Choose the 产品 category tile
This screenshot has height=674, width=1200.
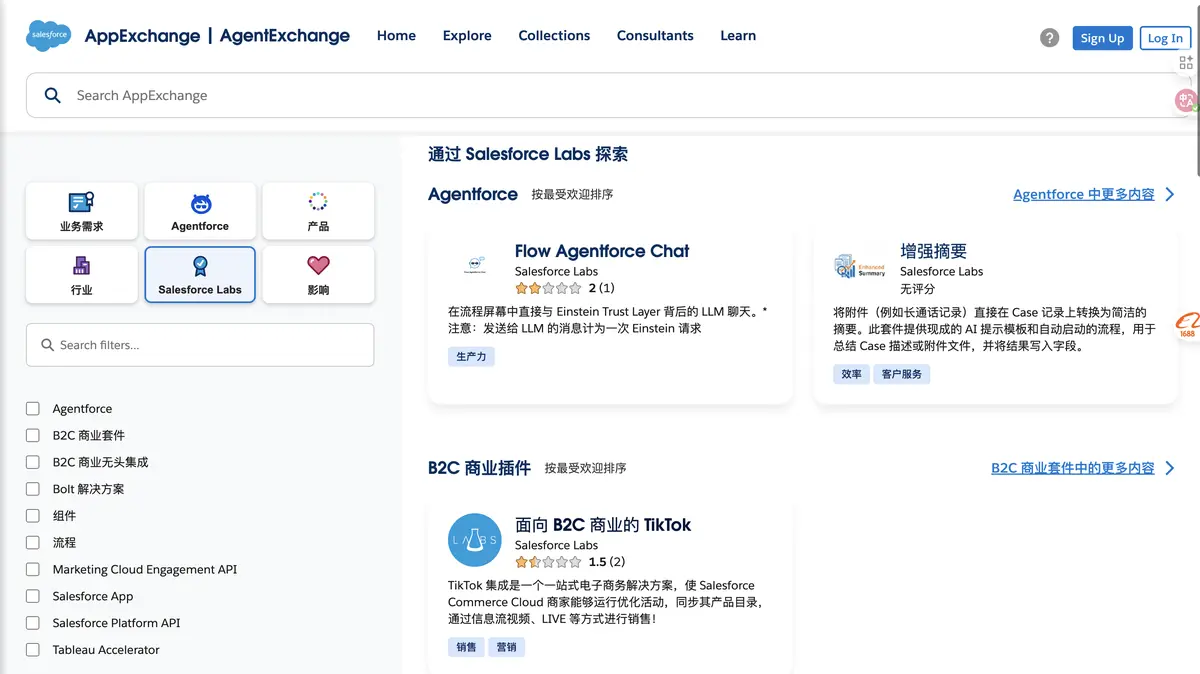[318, 211]
